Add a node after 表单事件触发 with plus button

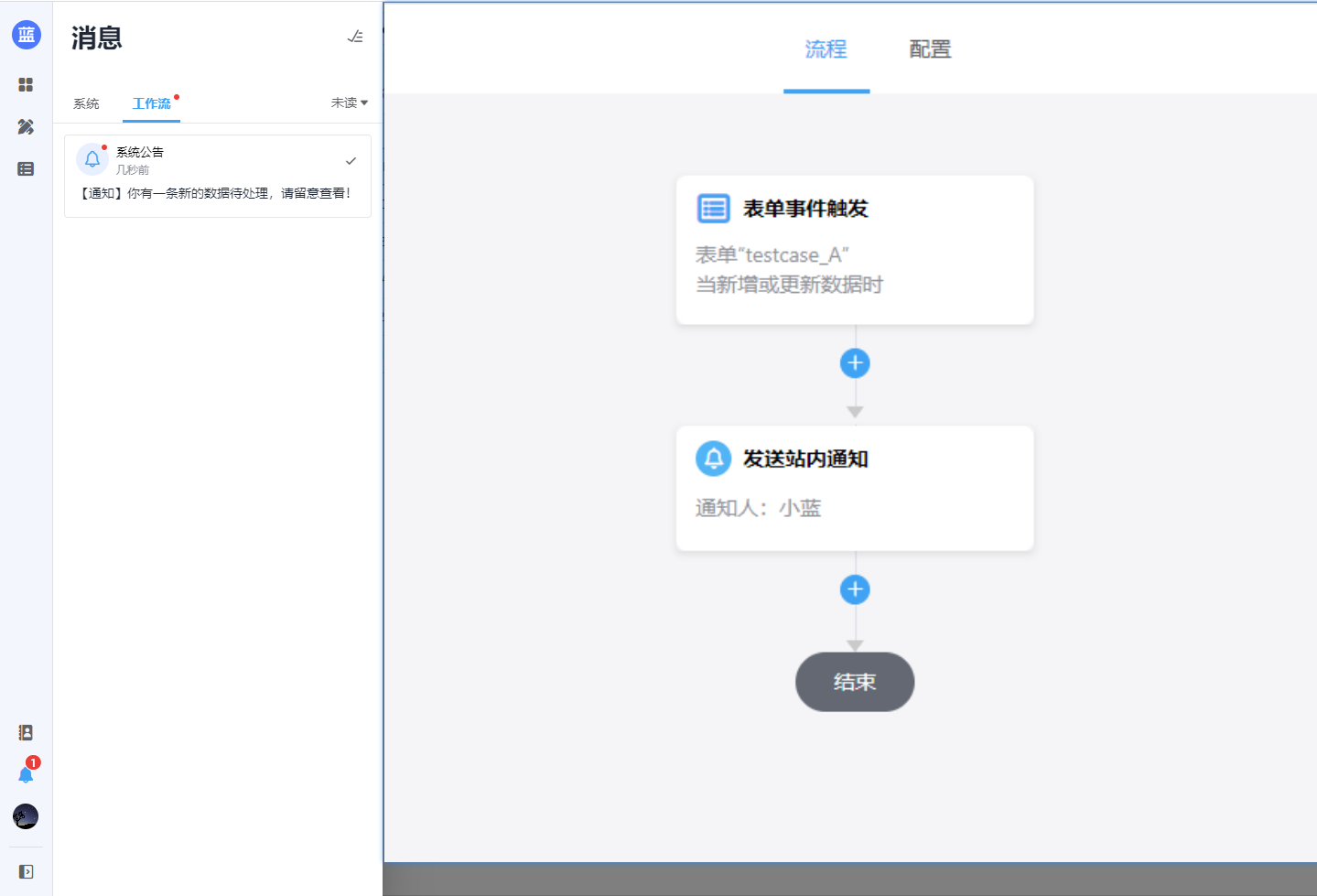[x=855, y=363]
